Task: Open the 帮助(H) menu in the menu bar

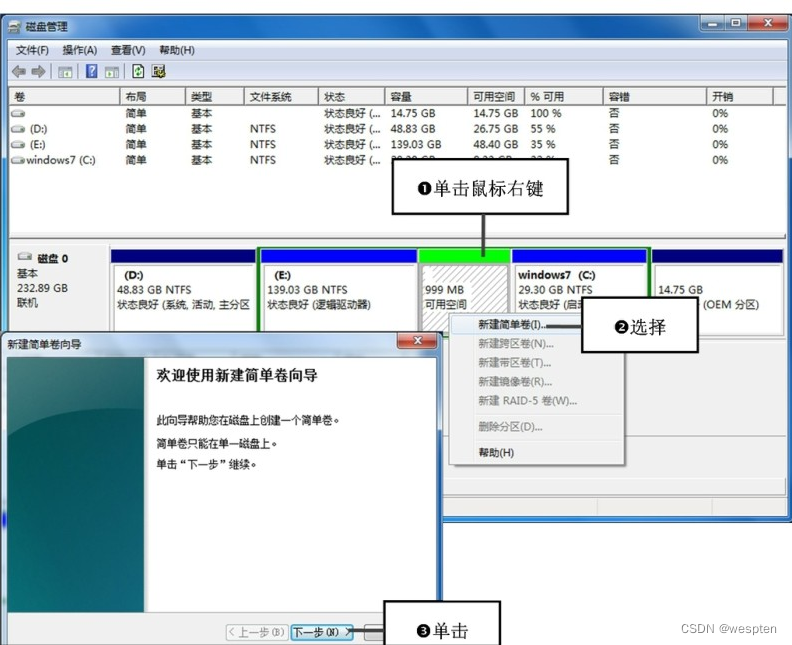Action: pos(177,50)
